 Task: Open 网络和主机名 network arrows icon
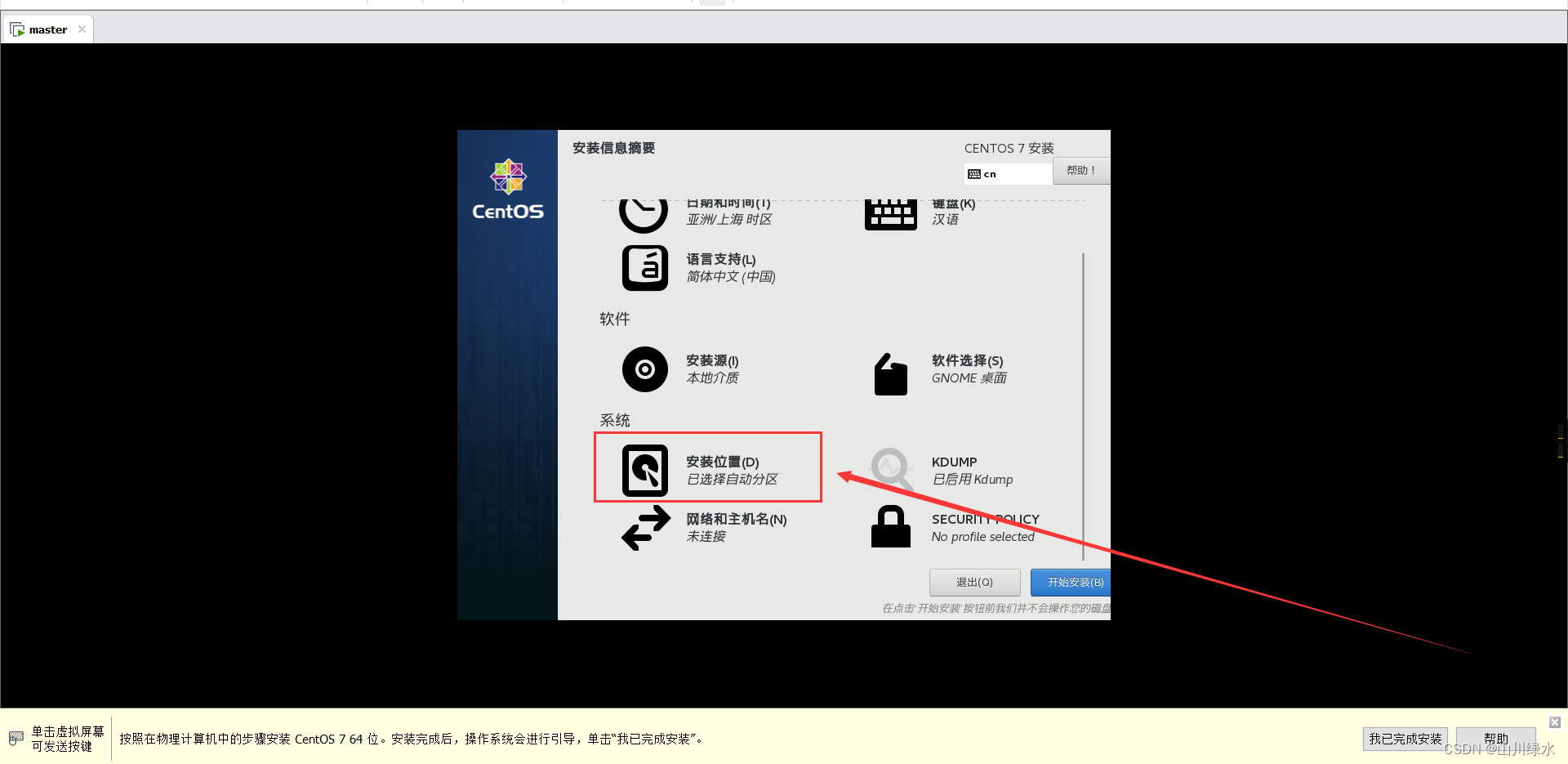click(x=644, y=529)
